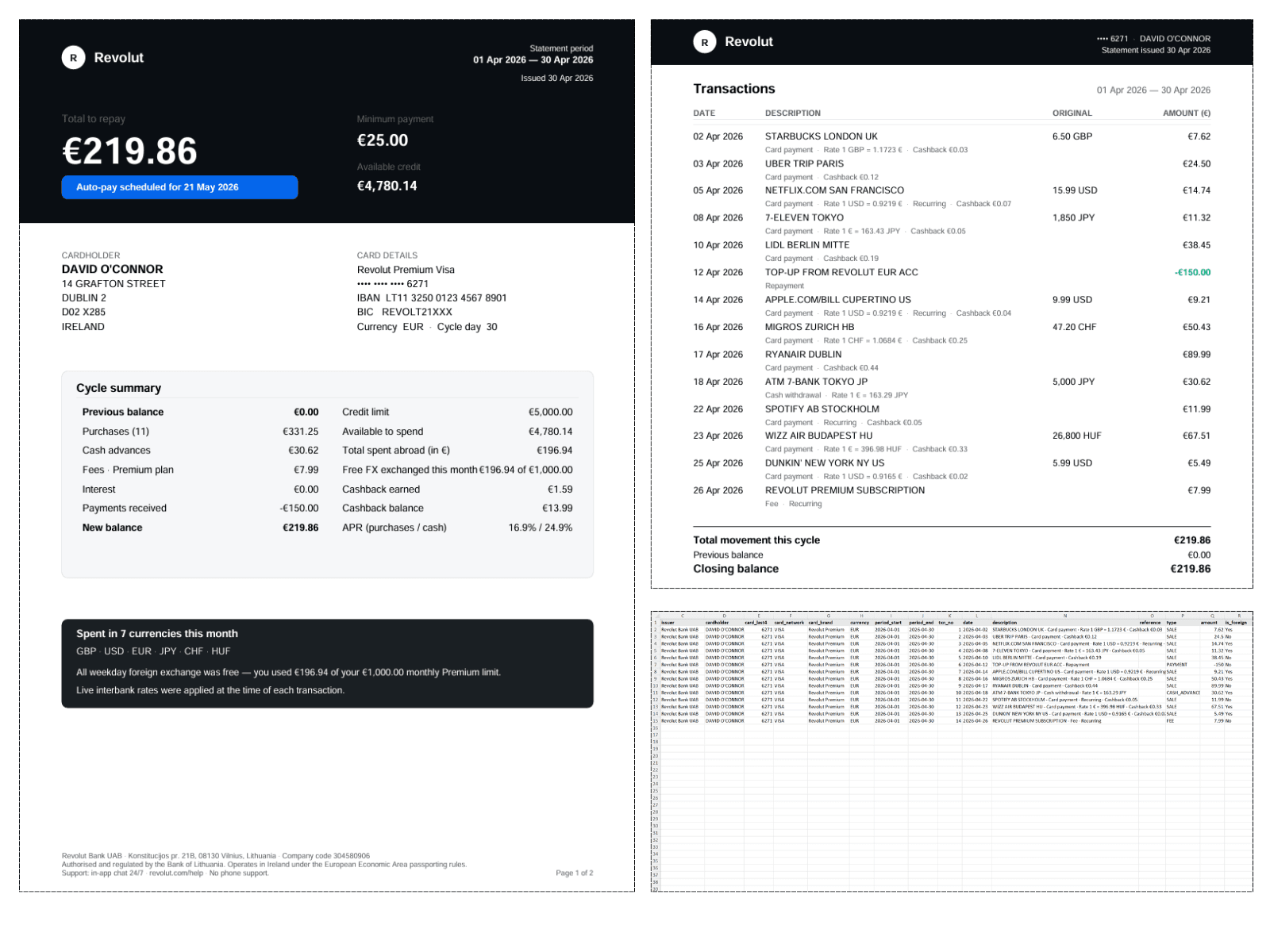Click the AMOUNT (€) column header
Viewport: 1270px width, 952px height.
(1187, 113)
